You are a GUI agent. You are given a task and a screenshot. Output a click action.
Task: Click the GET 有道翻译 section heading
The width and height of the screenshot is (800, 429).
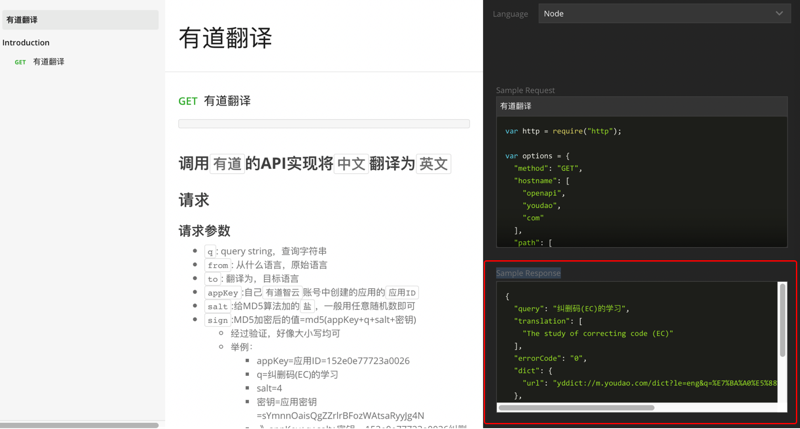pyautogui.click(x=214, y=101)
